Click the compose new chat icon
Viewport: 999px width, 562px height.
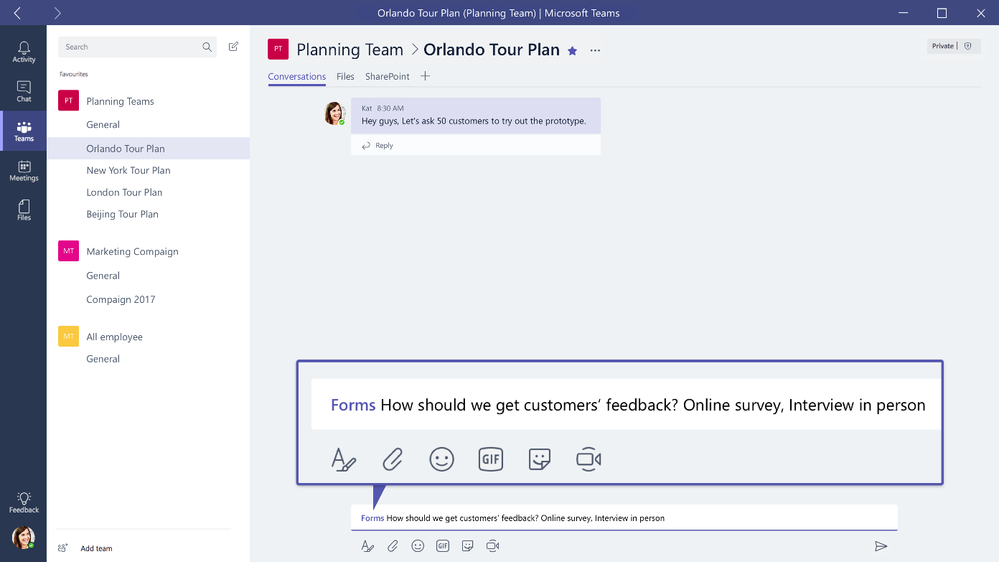click(x=233, y=47)
